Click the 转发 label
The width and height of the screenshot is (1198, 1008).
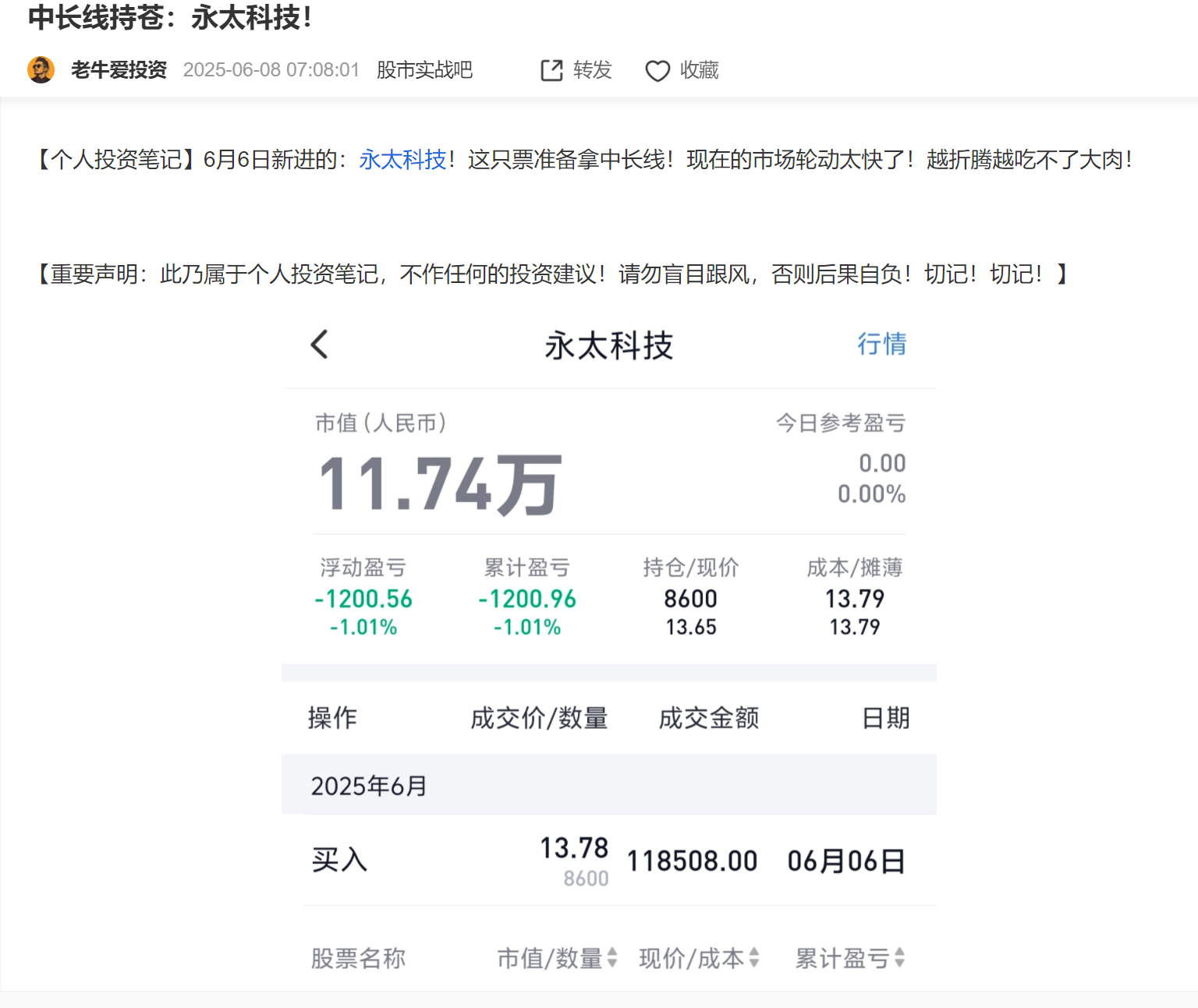pos(592,70)
